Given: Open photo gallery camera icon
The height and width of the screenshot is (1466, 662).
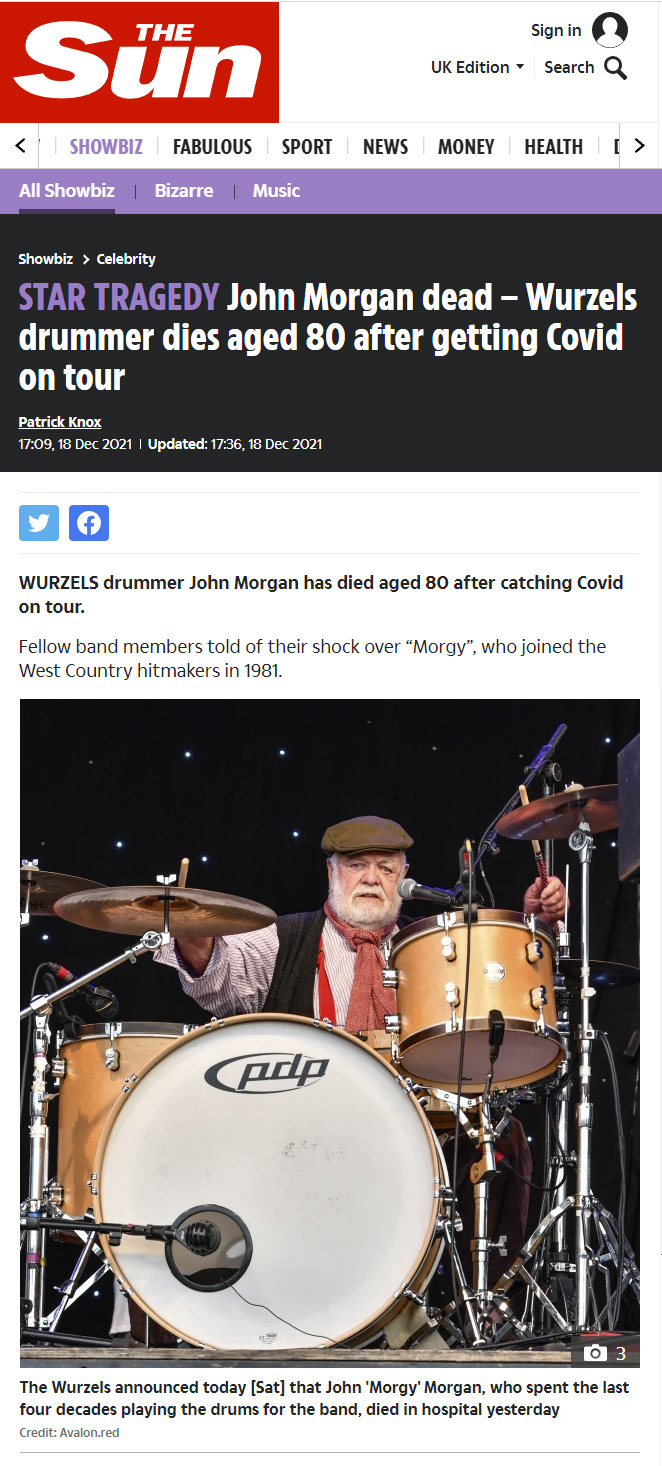Looking at the screenshot, I should 596,1353.
